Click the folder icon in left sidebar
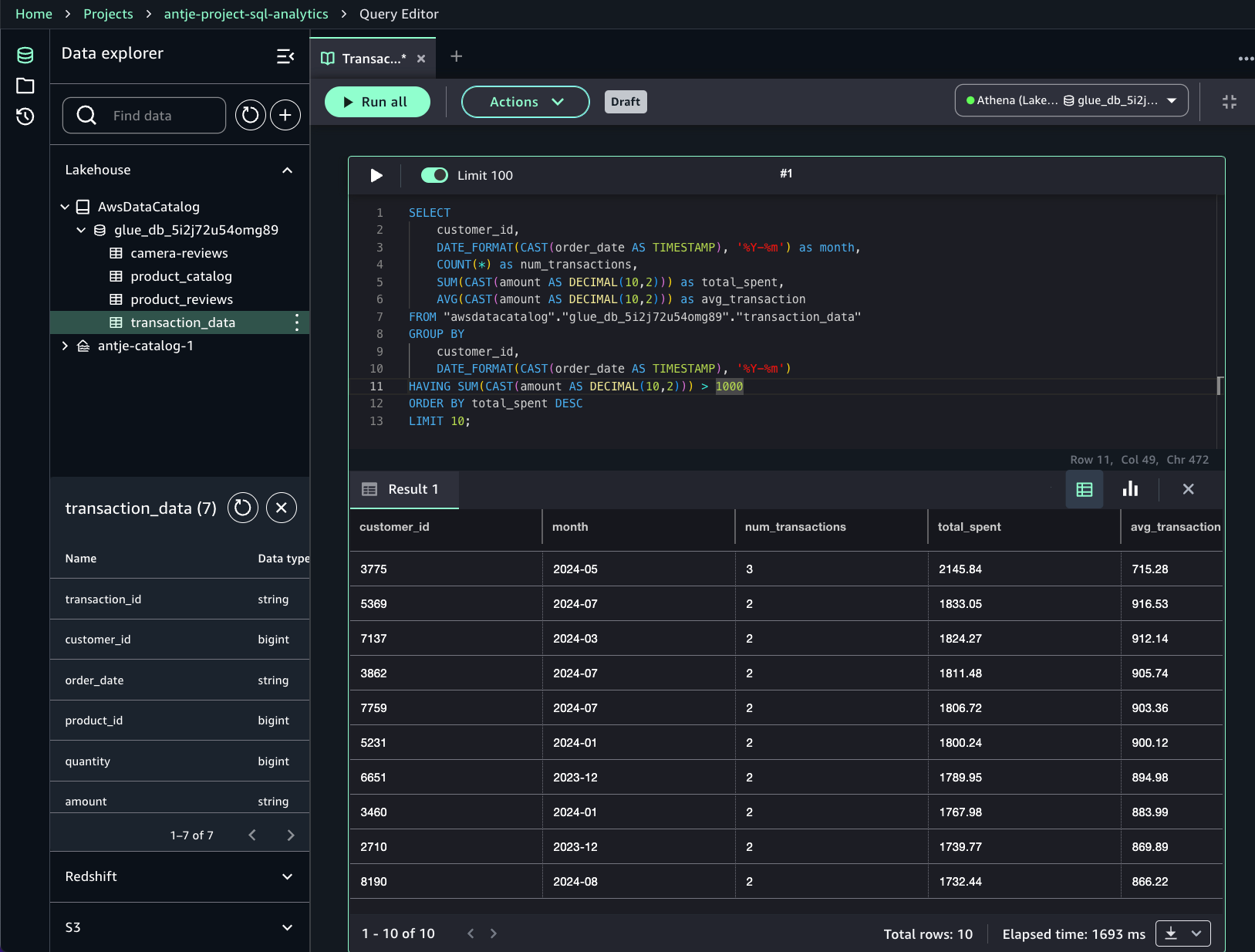 (x=25, y=86)
